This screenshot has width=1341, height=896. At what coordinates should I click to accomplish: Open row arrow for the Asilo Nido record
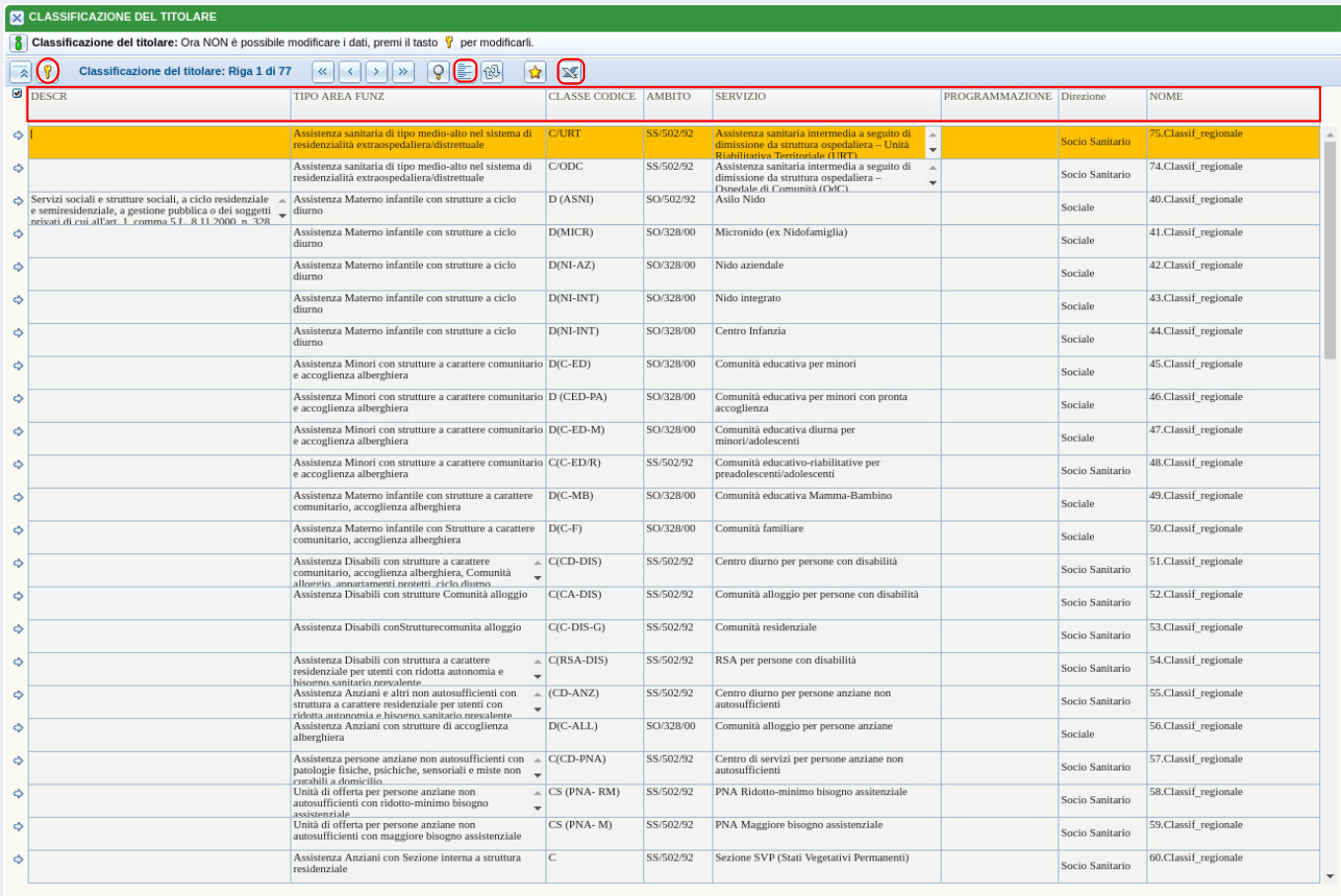click(18, 202)
